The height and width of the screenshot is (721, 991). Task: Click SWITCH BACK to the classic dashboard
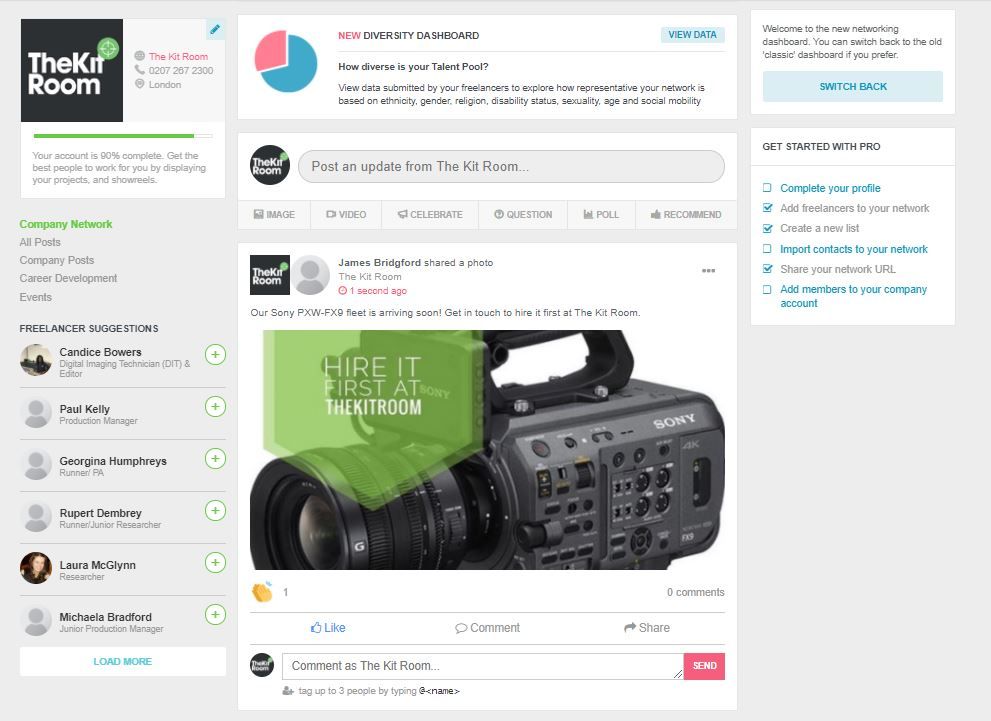[853, 87]
